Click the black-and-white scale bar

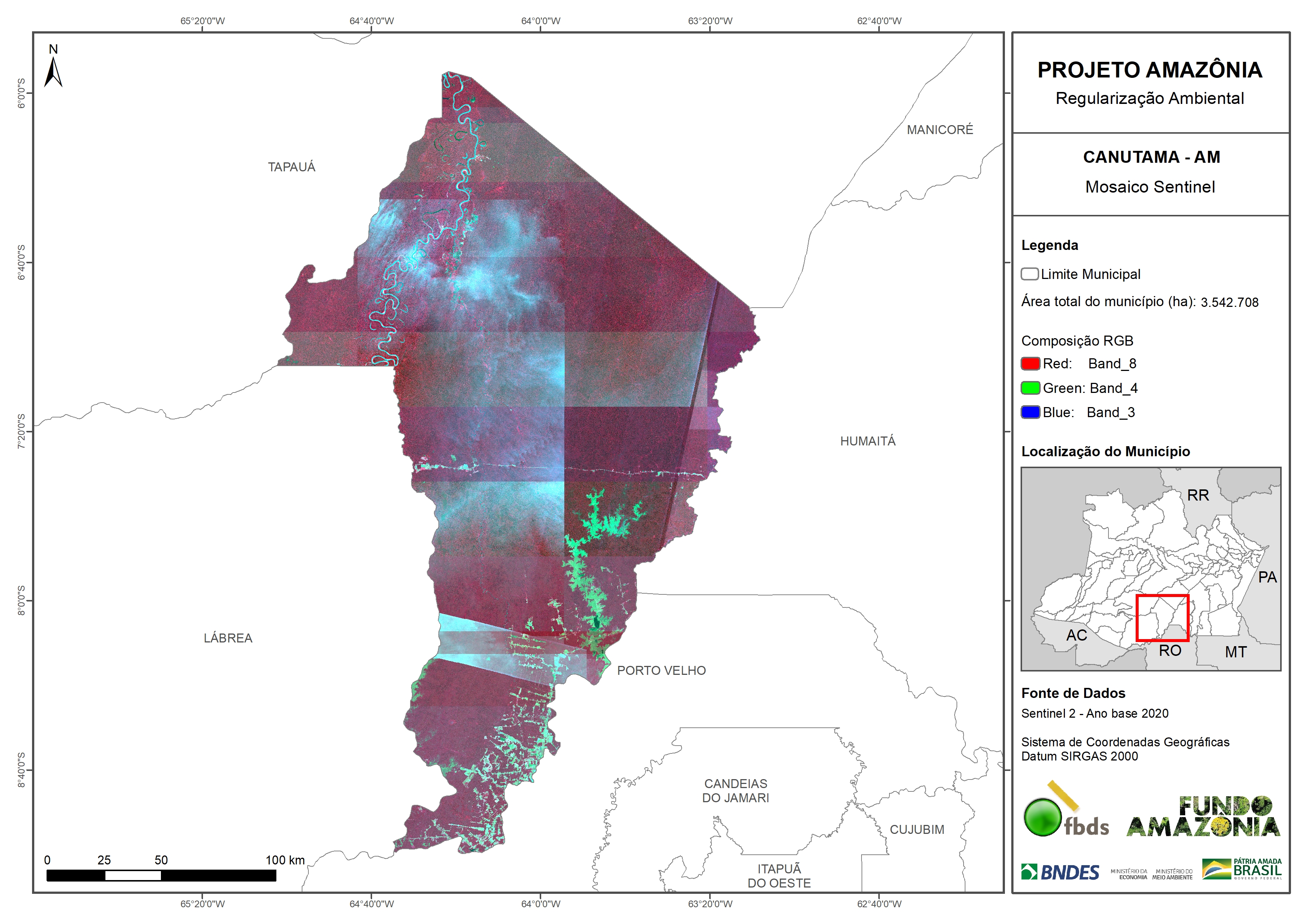coord(161,875)
